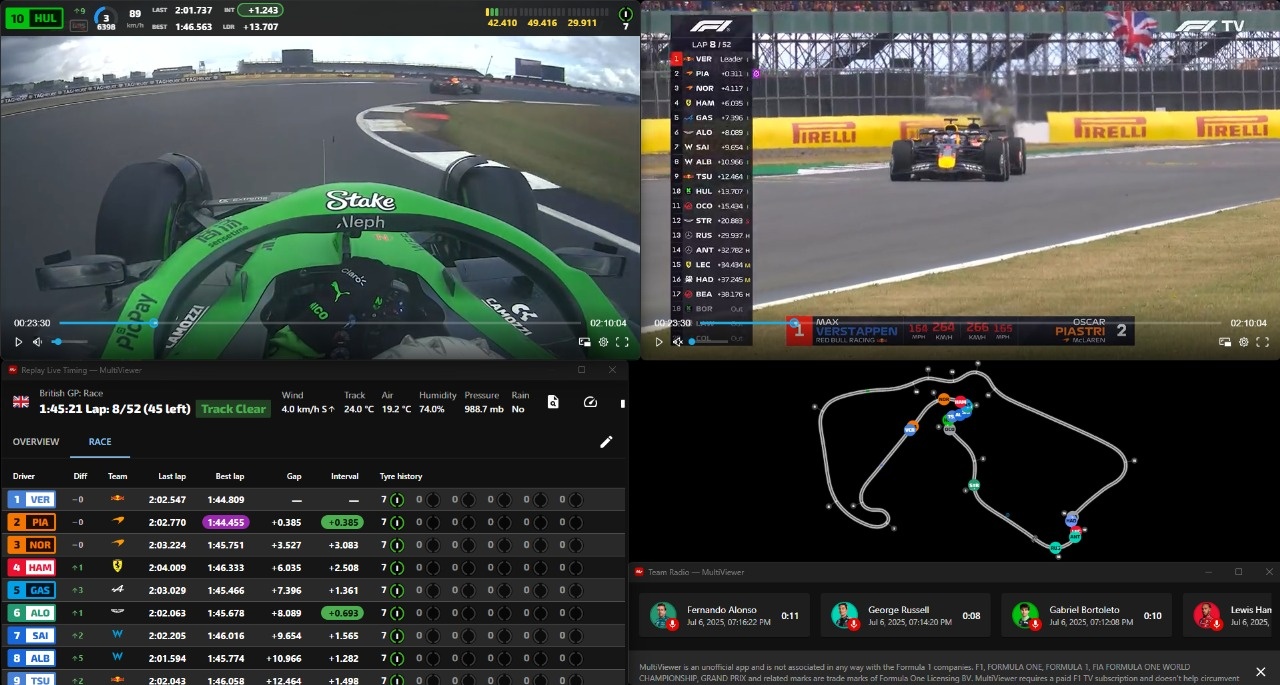Screen dimensions: 1280x685
Task: Play Gabriel Bortoleto's team radio clip
Action: click(x=1025, y=615)
